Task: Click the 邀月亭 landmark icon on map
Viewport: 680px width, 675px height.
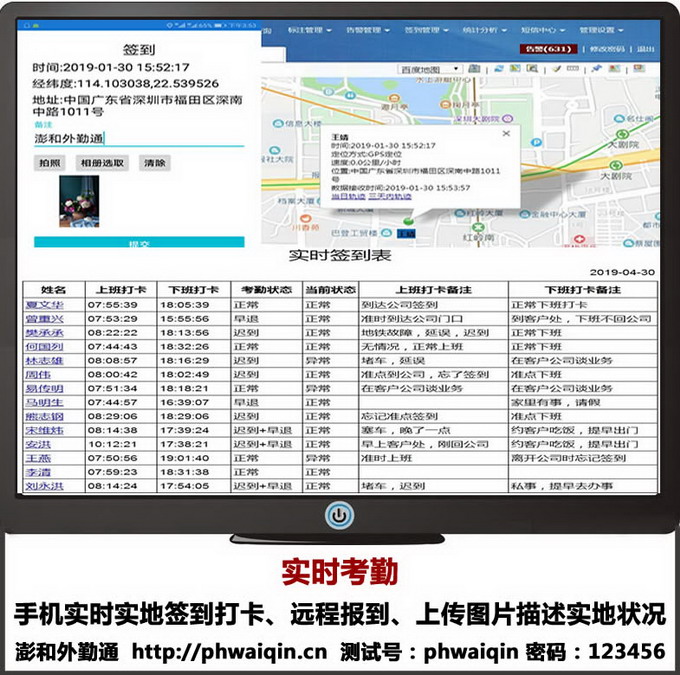Action: point(393,98)
